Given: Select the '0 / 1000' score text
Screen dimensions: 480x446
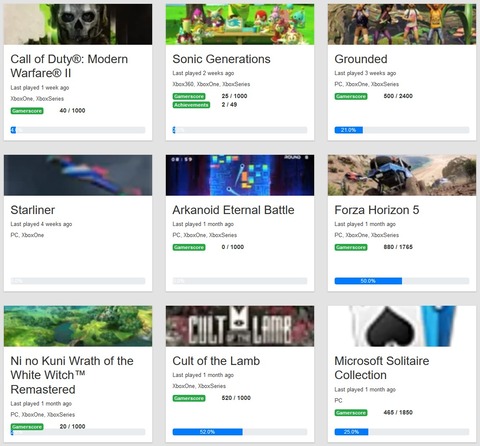Looking at the screenshot, I should coord(233,247).
